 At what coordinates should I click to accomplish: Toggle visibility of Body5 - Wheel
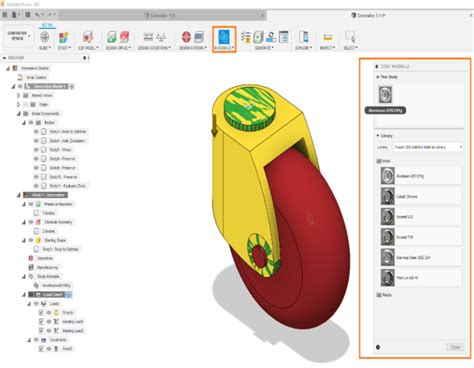pyautogui.click(x=36, y=150)
